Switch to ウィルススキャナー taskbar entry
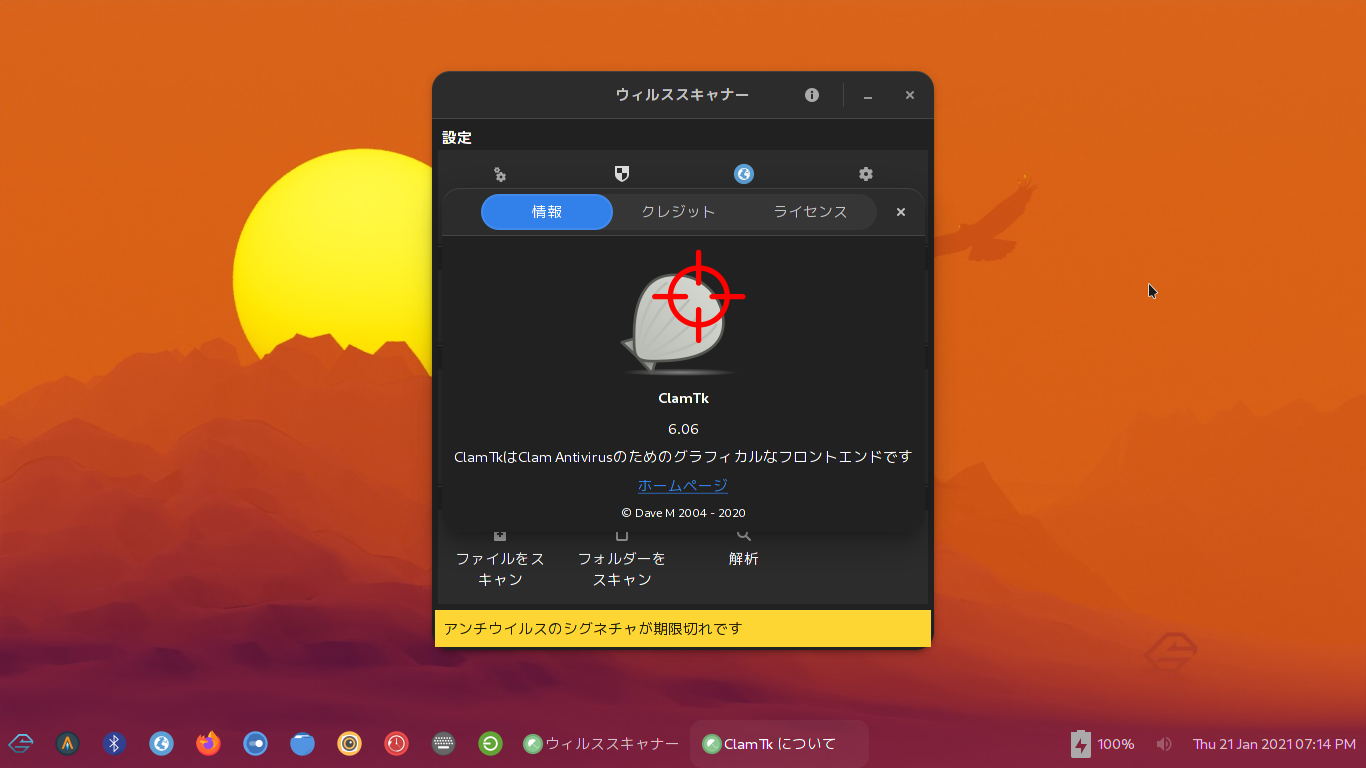 [x=601, y=744]
